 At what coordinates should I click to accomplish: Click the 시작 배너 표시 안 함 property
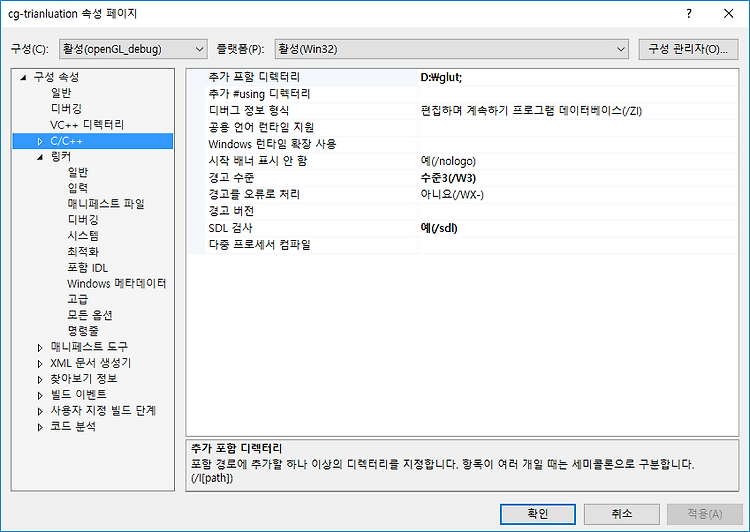click(257, 161)
